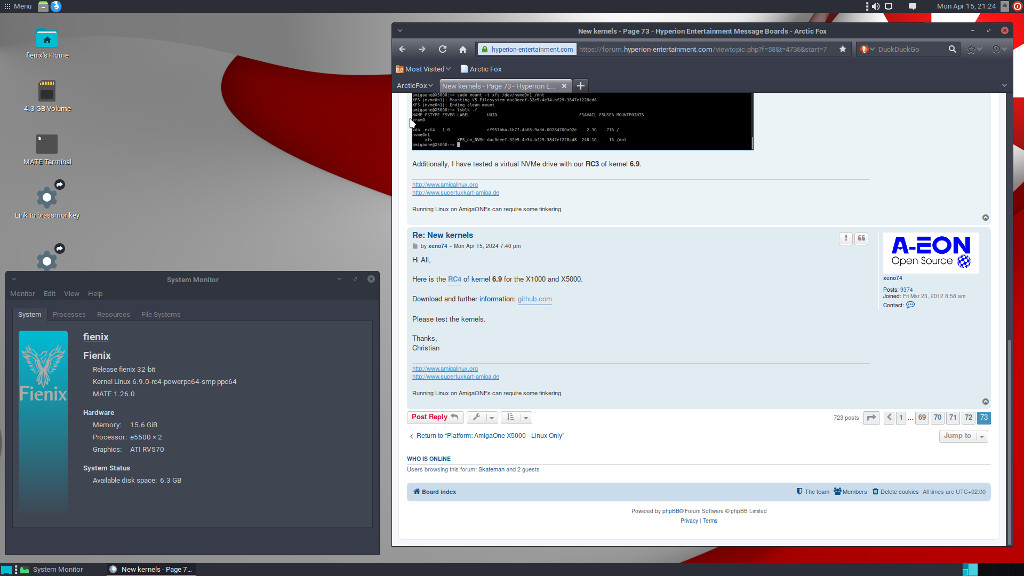The image size is (1024, 576).
Task: Close the New kernels tab
Action: pos(564,86)
